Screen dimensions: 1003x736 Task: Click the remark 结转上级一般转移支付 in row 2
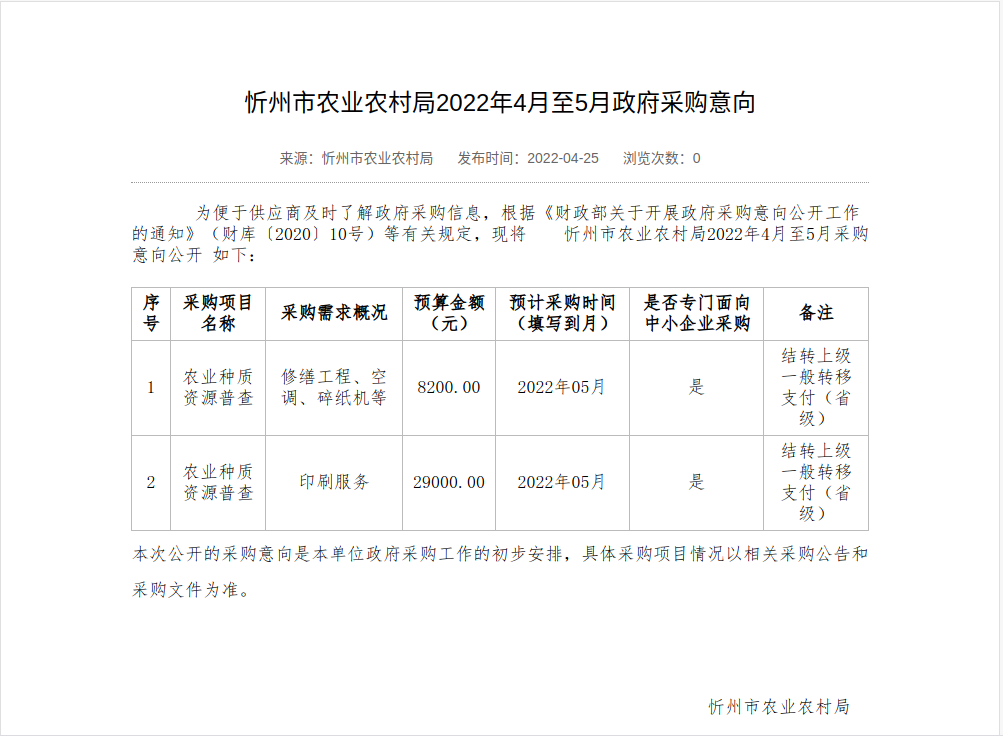(816, 482)
